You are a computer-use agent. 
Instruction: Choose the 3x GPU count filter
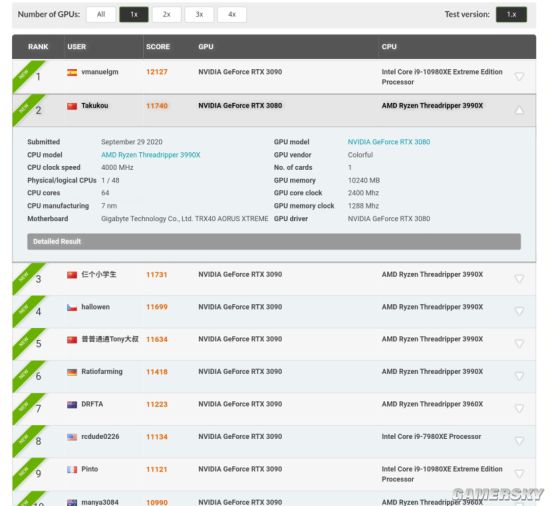click(x=199, y=15)
